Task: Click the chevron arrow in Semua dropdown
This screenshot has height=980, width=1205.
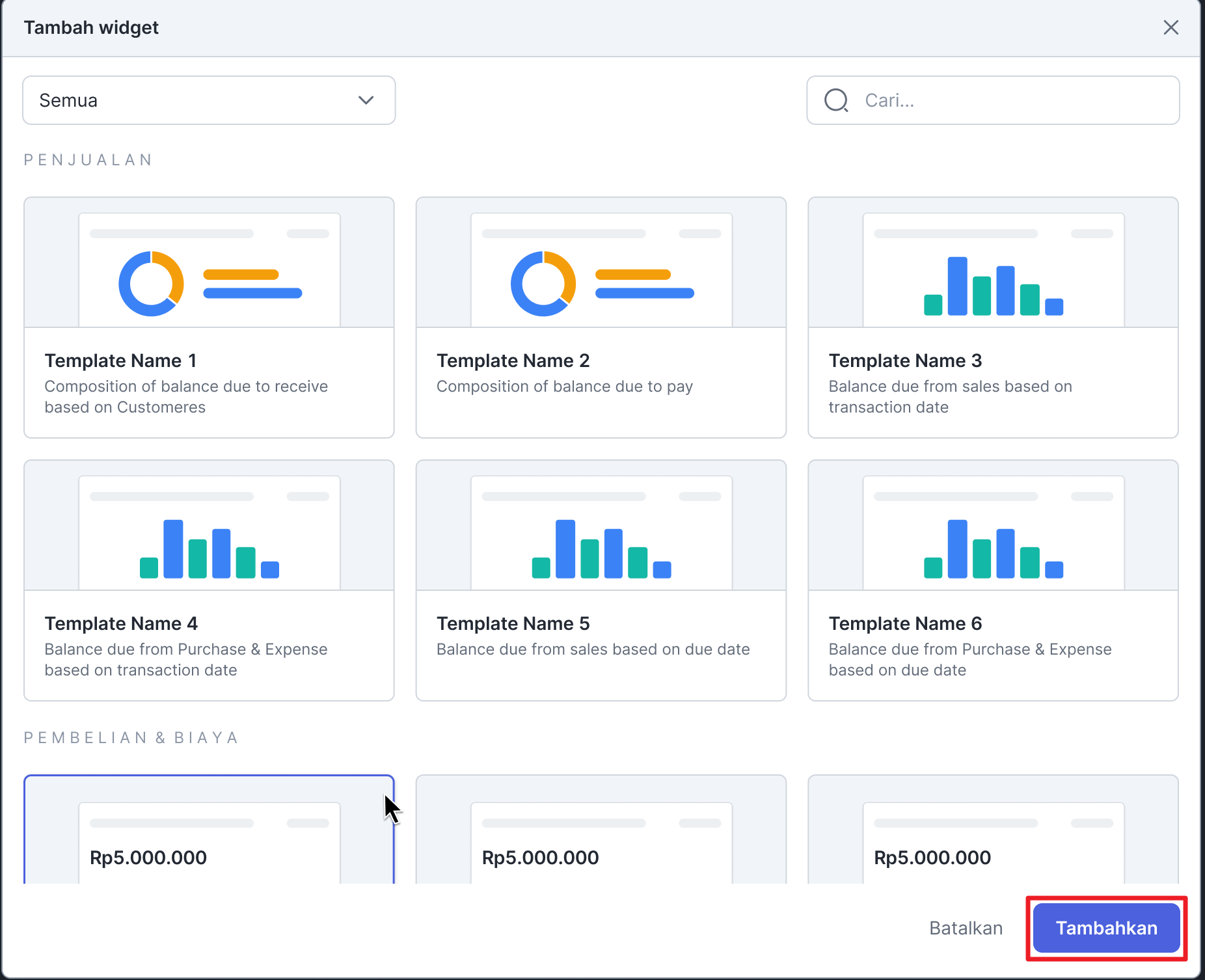Action: [x=366, y=100]
